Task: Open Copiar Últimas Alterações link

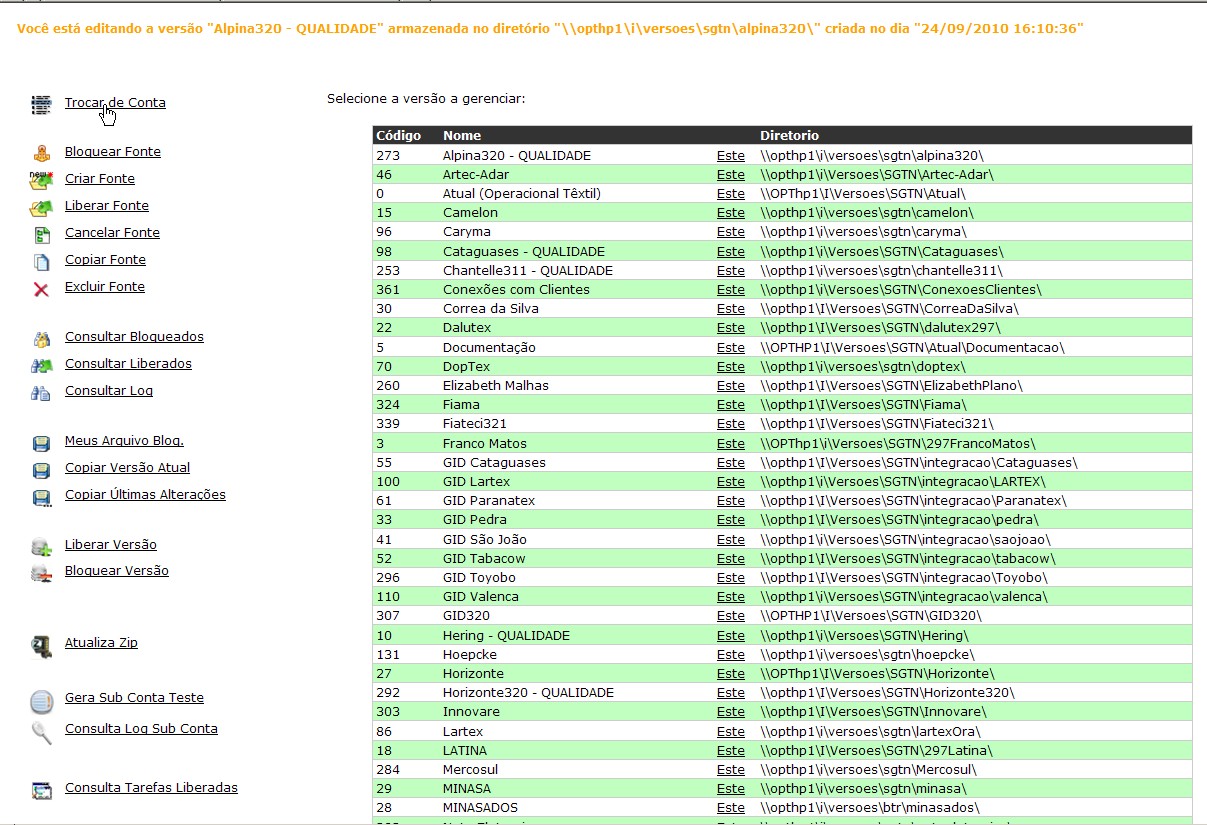Action: [145, 495]
